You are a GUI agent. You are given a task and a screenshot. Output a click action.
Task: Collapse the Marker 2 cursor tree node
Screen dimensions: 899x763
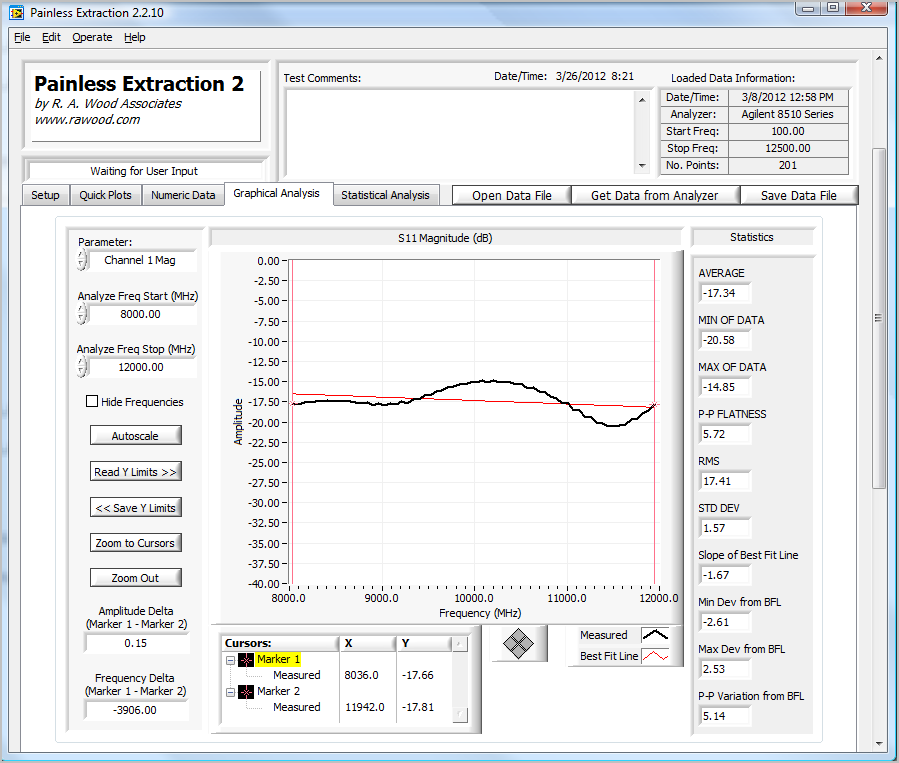[230, 692]
